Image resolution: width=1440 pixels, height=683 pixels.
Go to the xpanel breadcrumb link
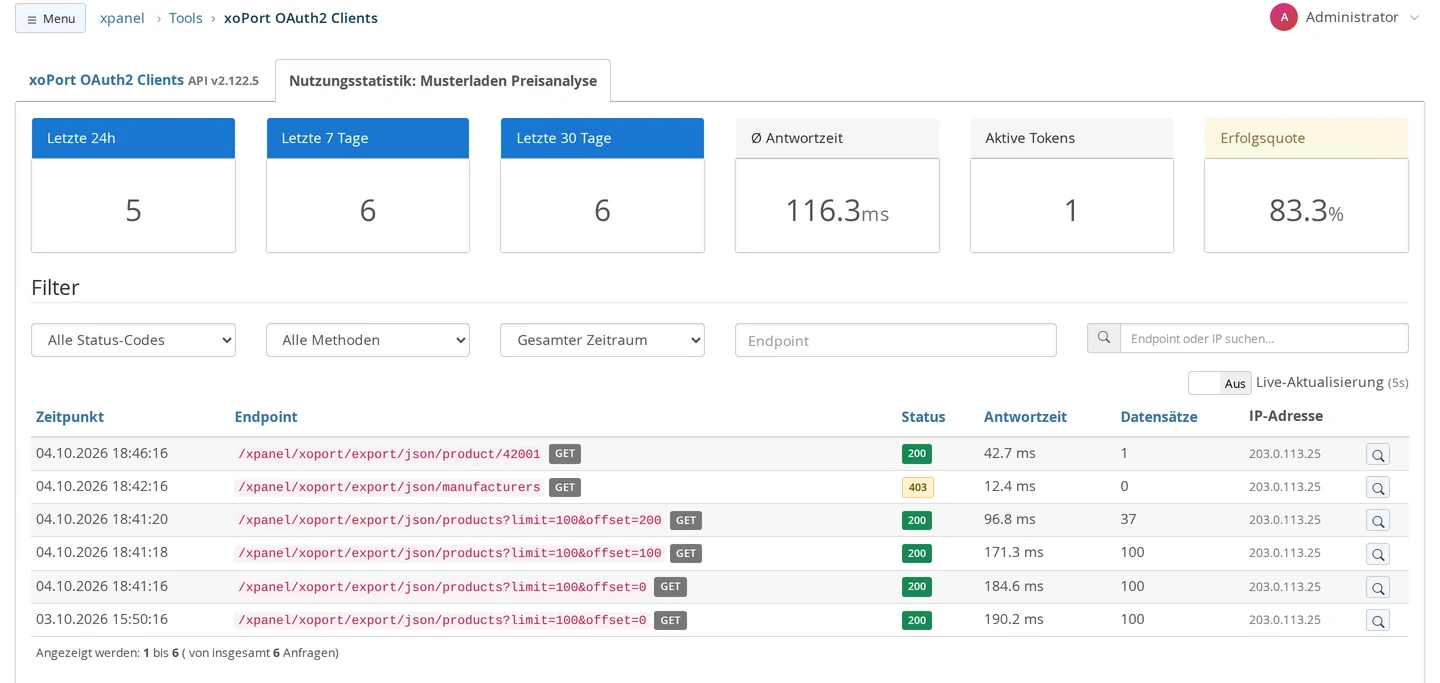(122, 18)
